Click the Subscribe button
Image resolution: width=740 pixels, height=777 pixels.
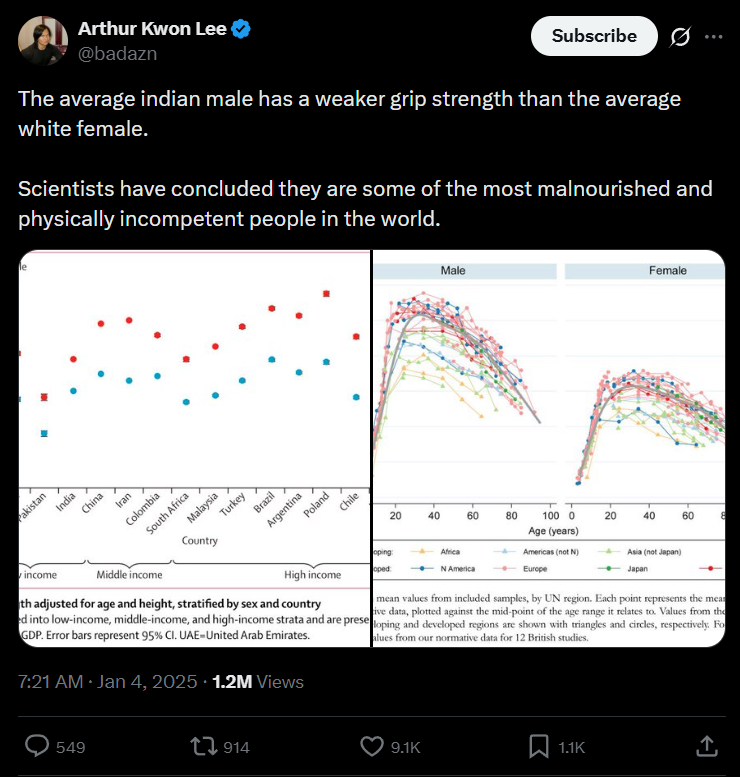(x=594, y=36)
